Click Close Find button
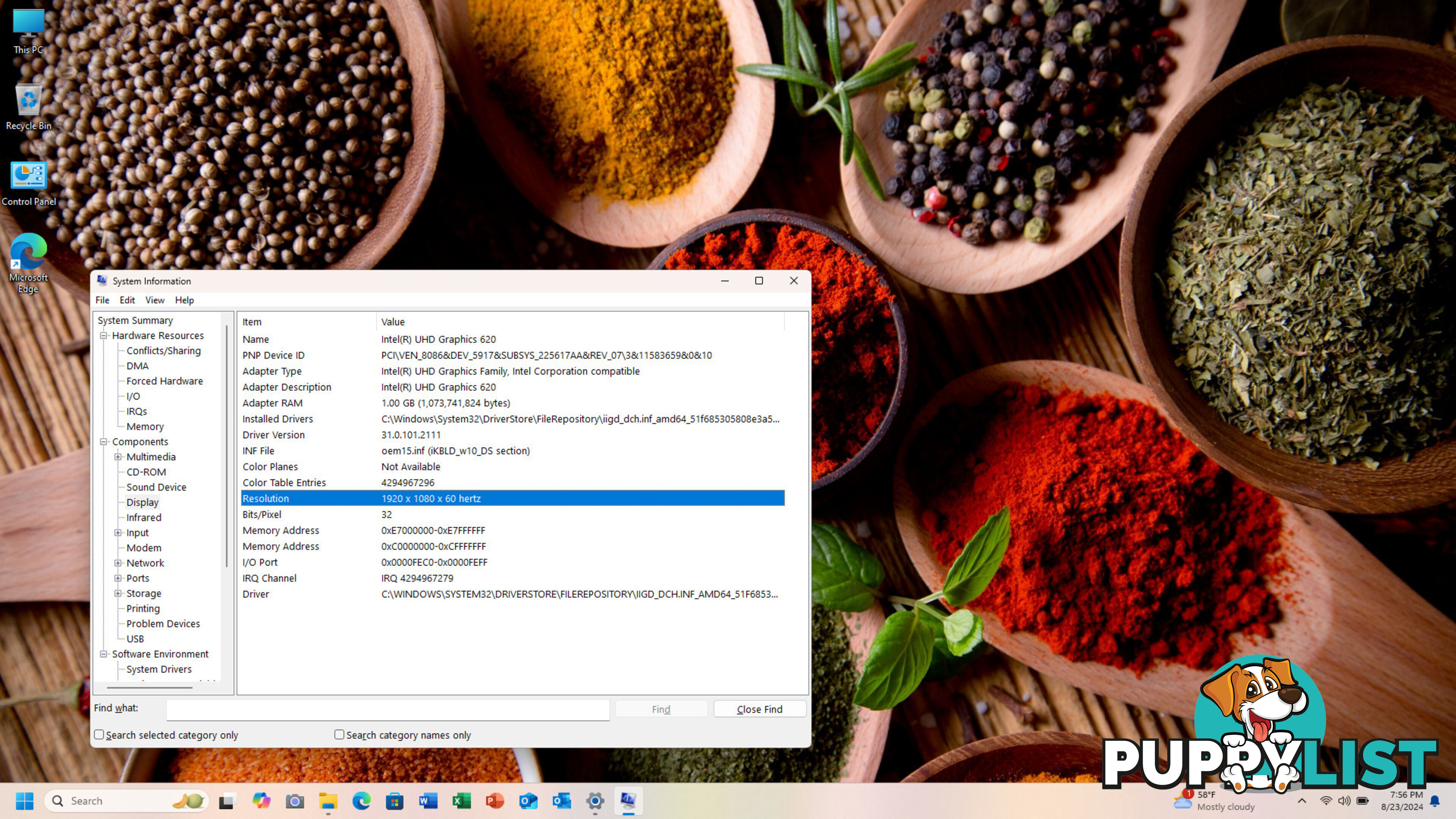Viewport: 1456px width, 819px height. tap(759, 709)
